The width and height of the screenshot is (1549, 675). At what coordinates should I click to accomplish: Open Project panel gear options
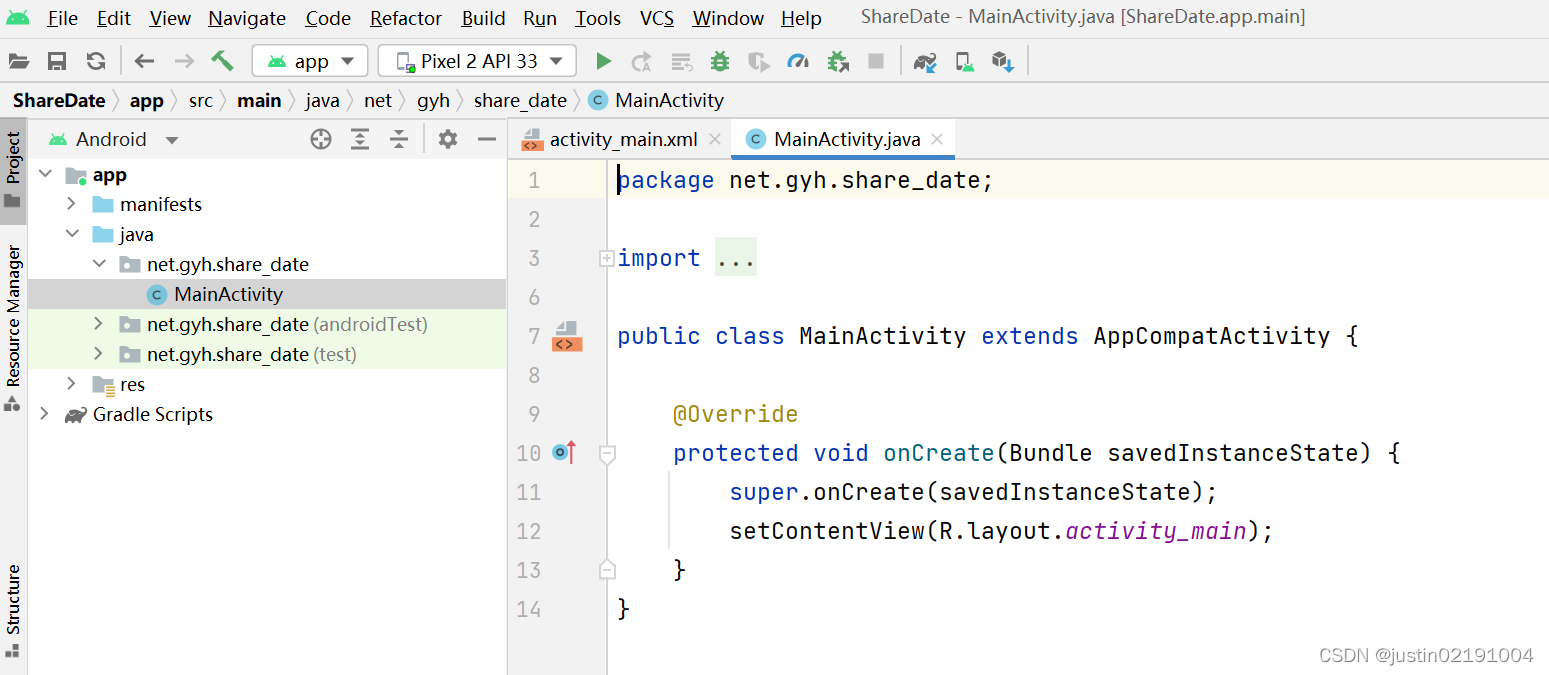[448, 139]
